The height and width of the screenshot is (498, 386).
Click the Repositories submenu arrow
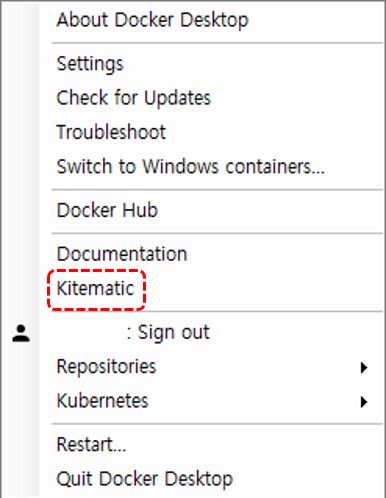364,368
